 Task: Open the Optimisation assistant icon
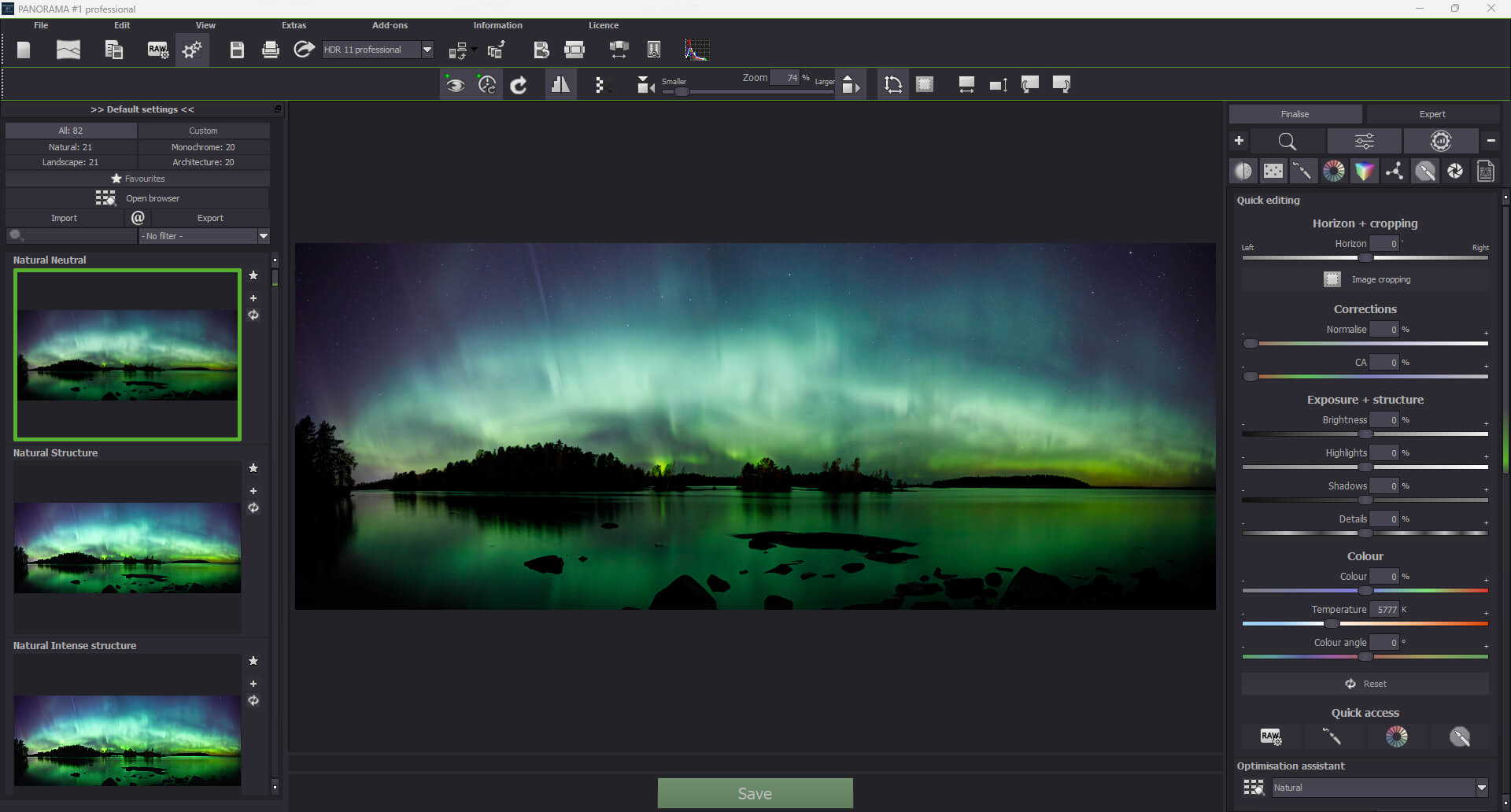(x=1253, y=788)
